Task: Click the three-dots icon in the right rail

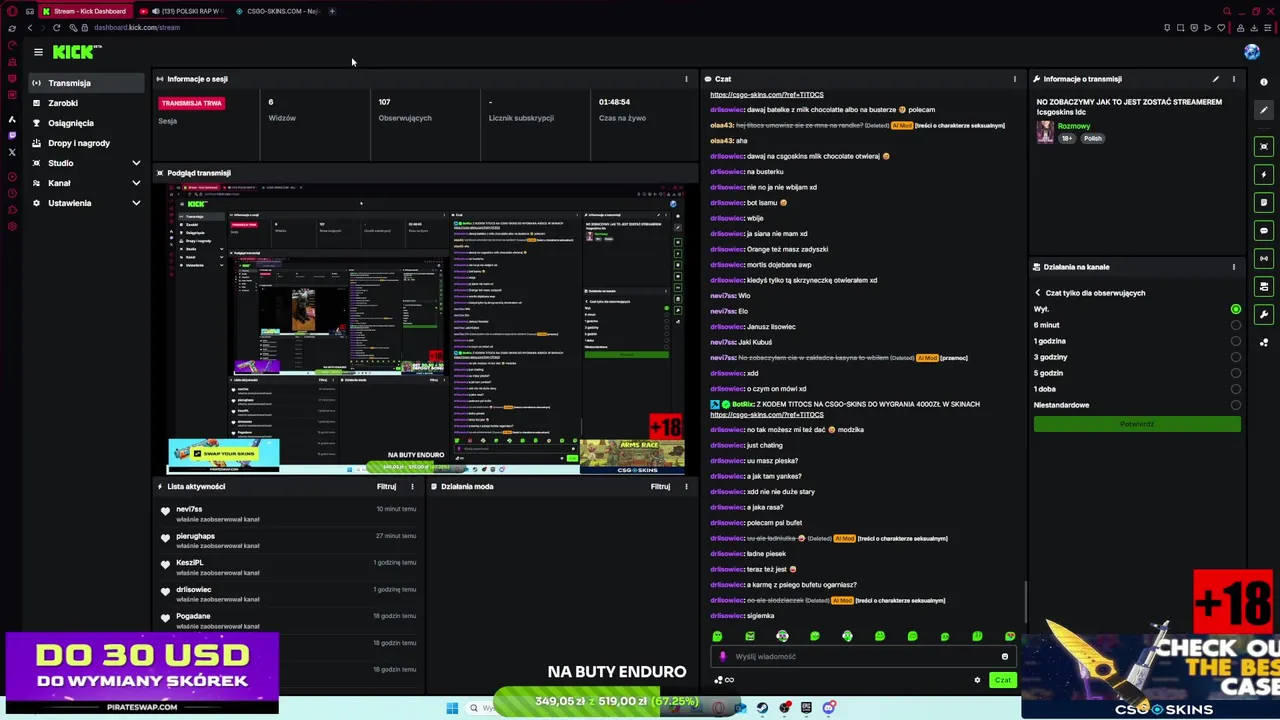Action: click(1264, 343)
